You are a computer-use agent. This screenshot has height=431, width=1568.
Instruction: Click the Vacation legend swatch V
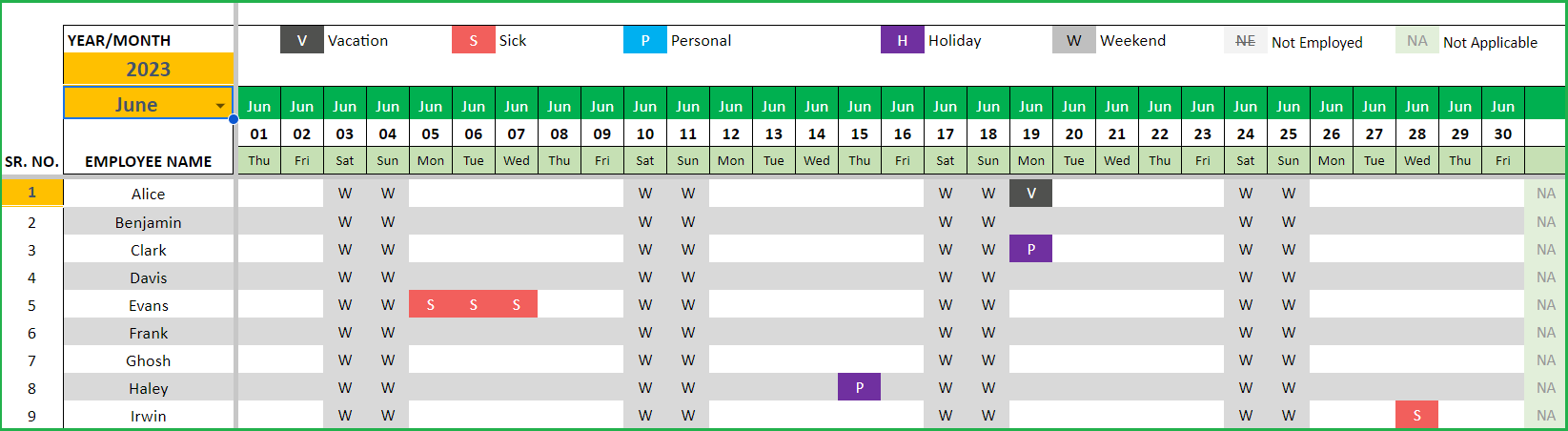point(302,40)
